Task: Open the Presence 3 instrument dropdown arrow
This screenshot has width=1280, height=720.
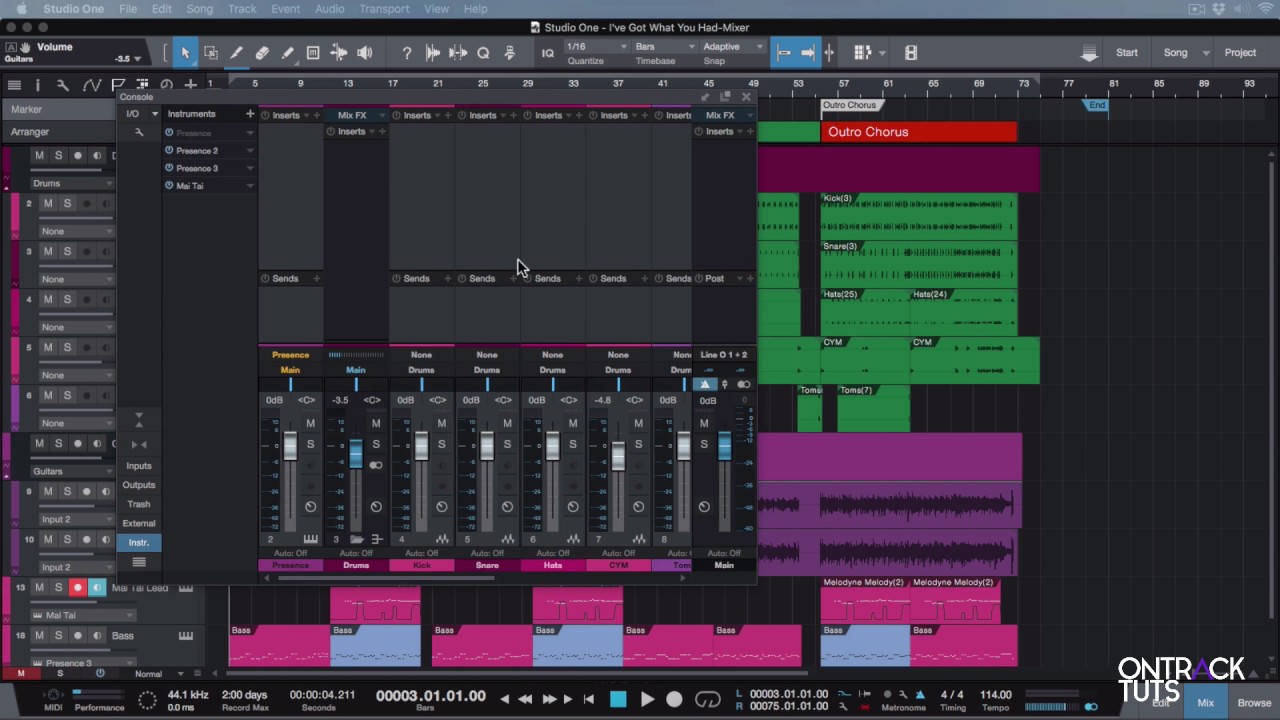Action: [x=250, y=168]
